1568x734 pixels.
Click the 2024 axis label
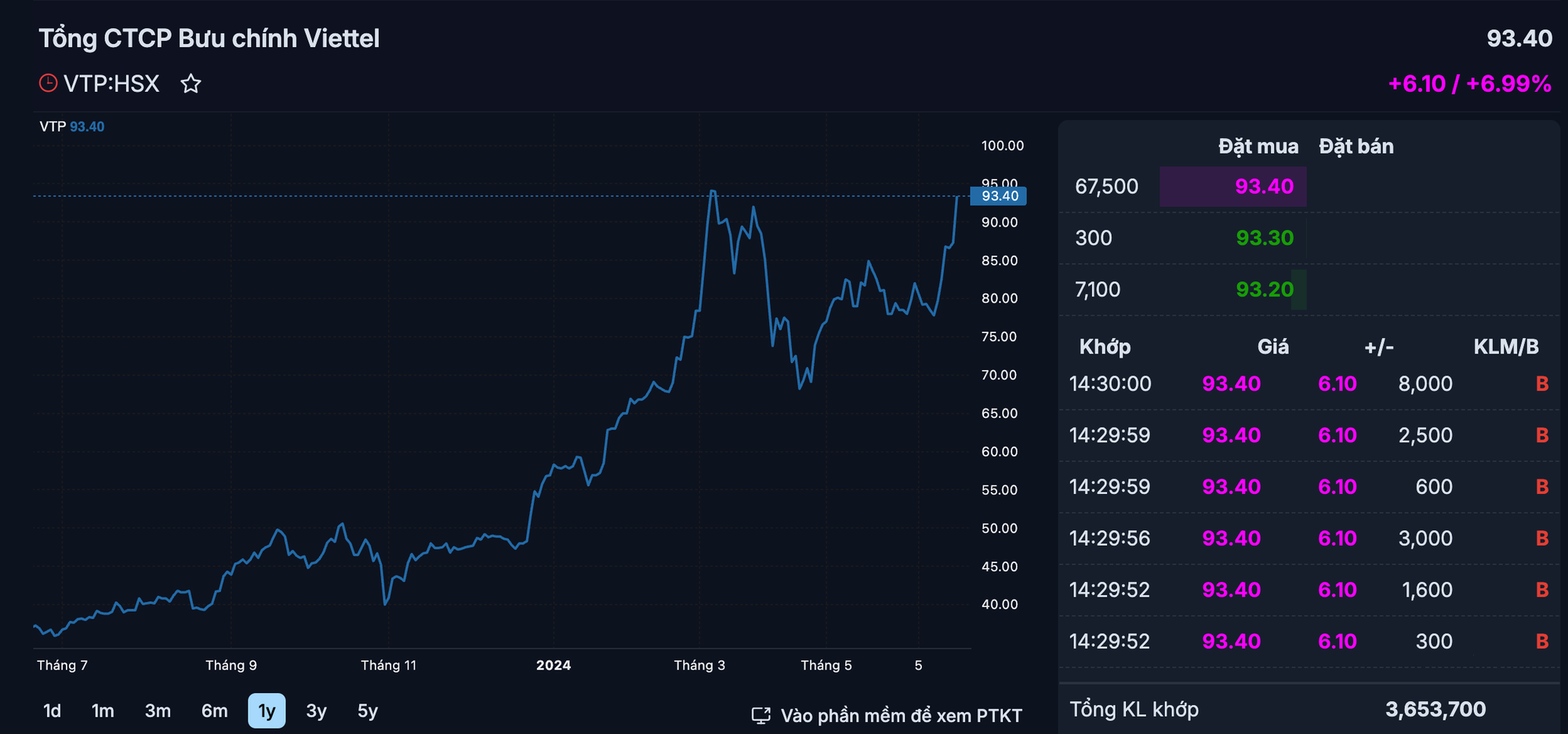554,665
